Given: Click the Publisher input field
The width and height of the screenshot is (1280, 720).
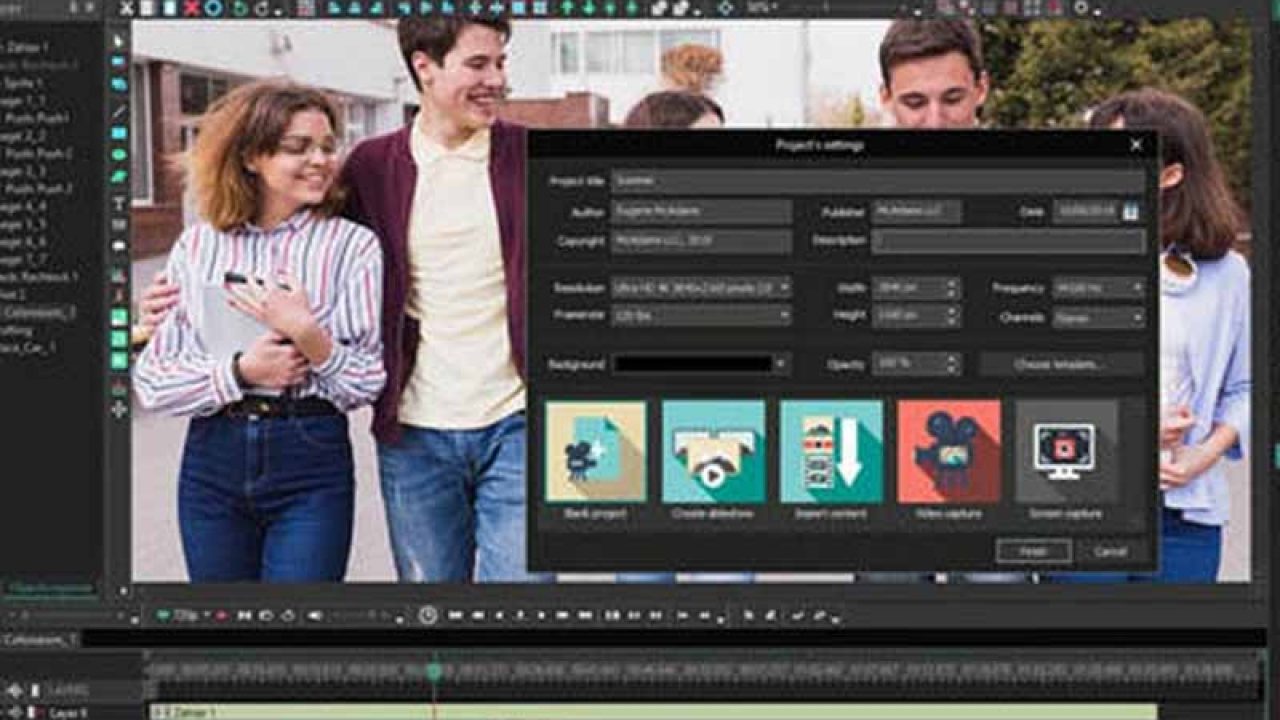Looking at the screenshot, I should [x=917, y=212].
